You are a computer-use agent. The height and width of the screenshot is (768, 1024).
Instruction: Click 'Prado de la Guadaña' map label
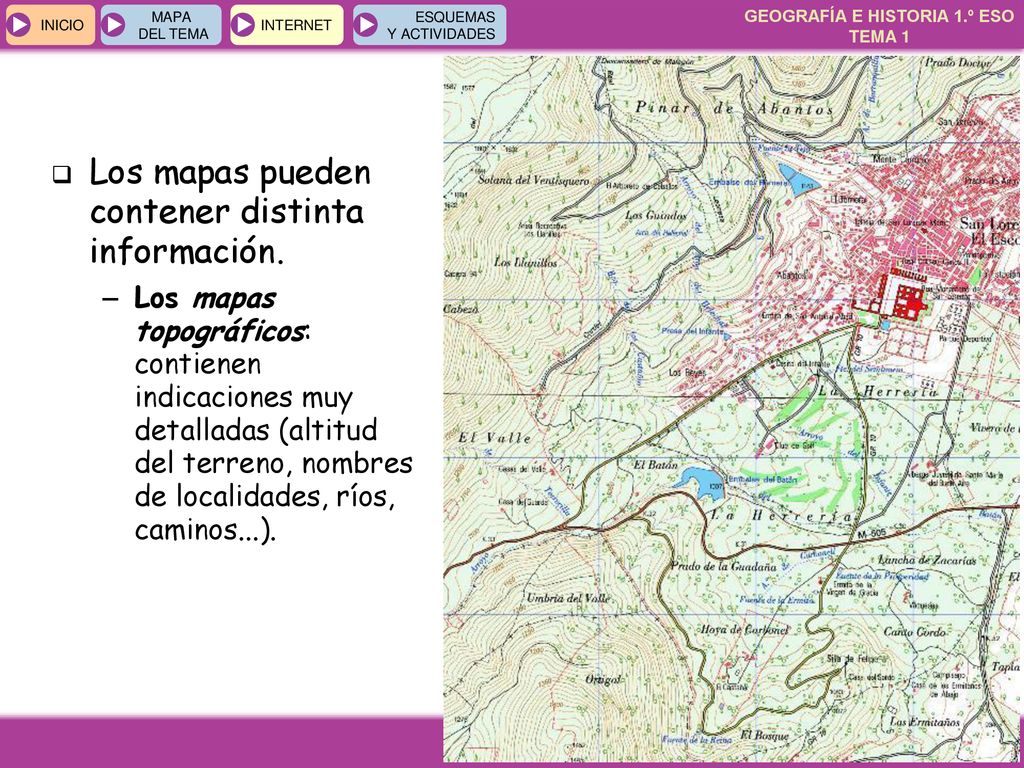tap(724, 566)
